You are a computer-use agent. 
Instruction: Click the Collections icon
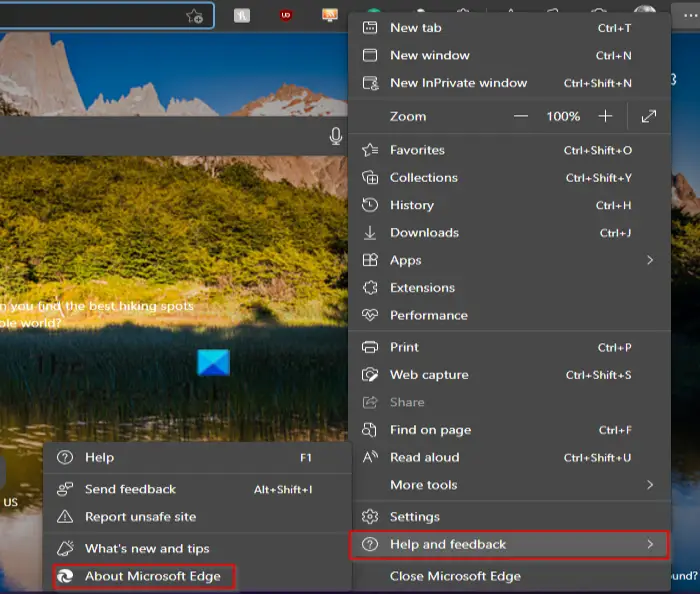click(x=370, y=178)
